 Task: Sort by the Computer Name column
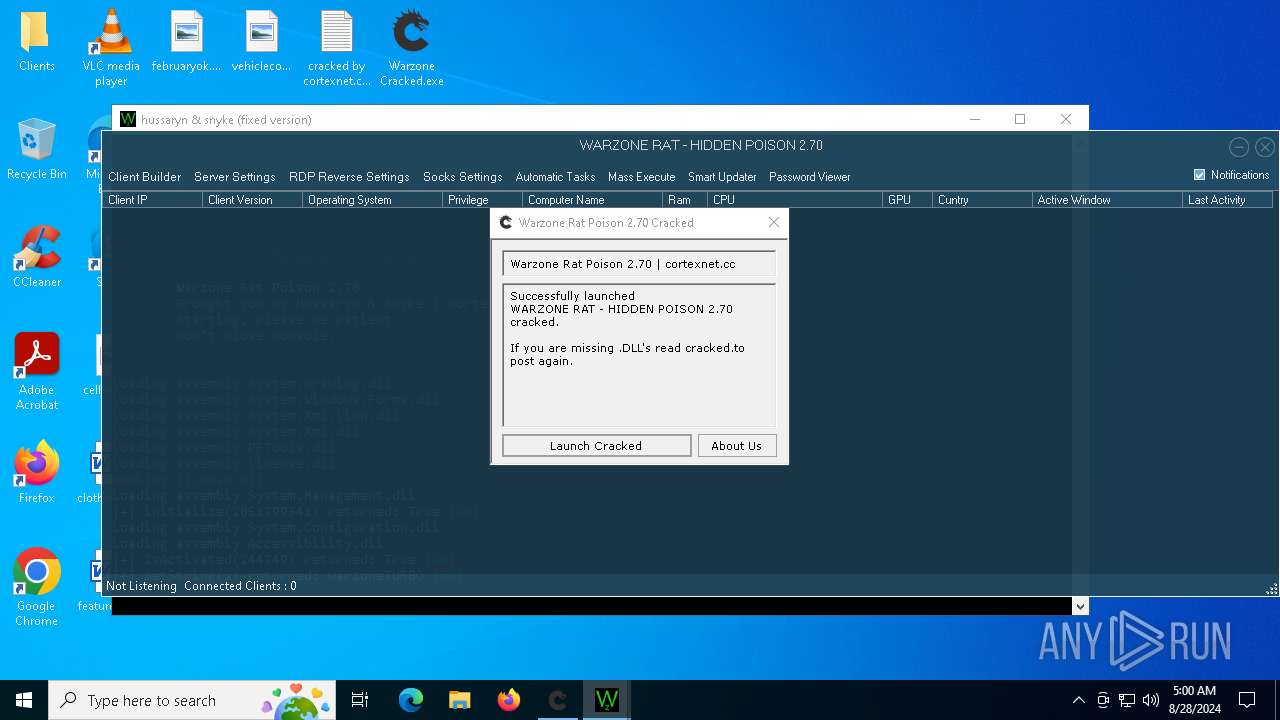592,200
